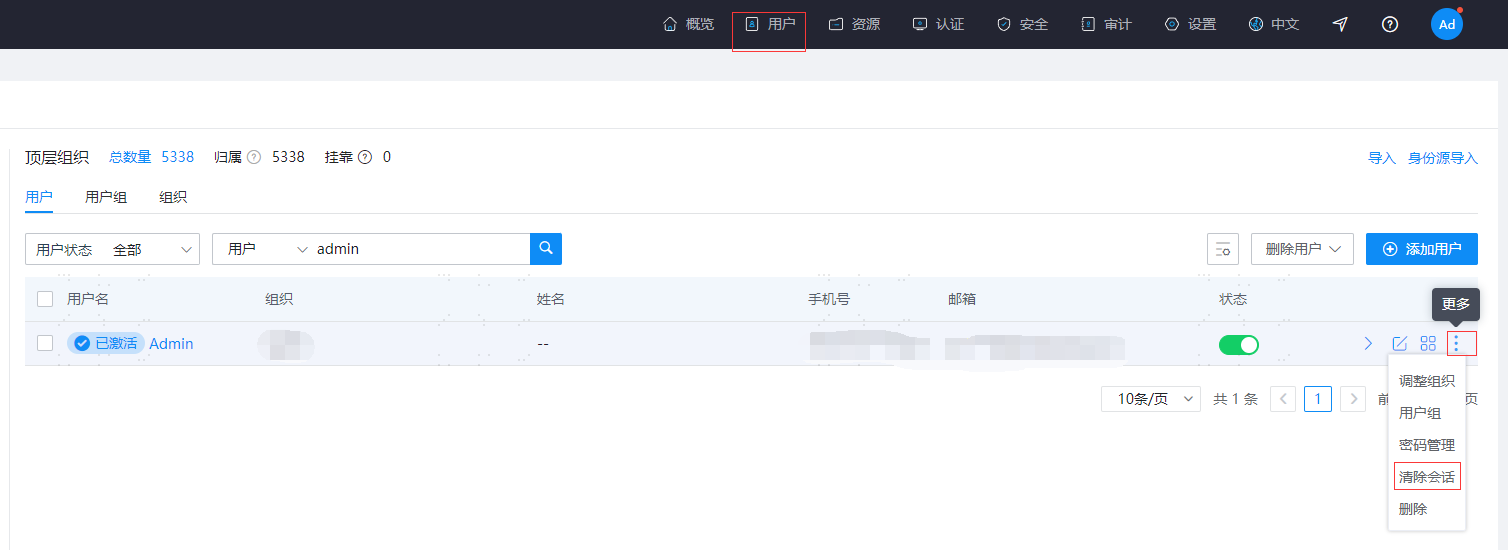Click the blue search magnifier button

point(546,249)
